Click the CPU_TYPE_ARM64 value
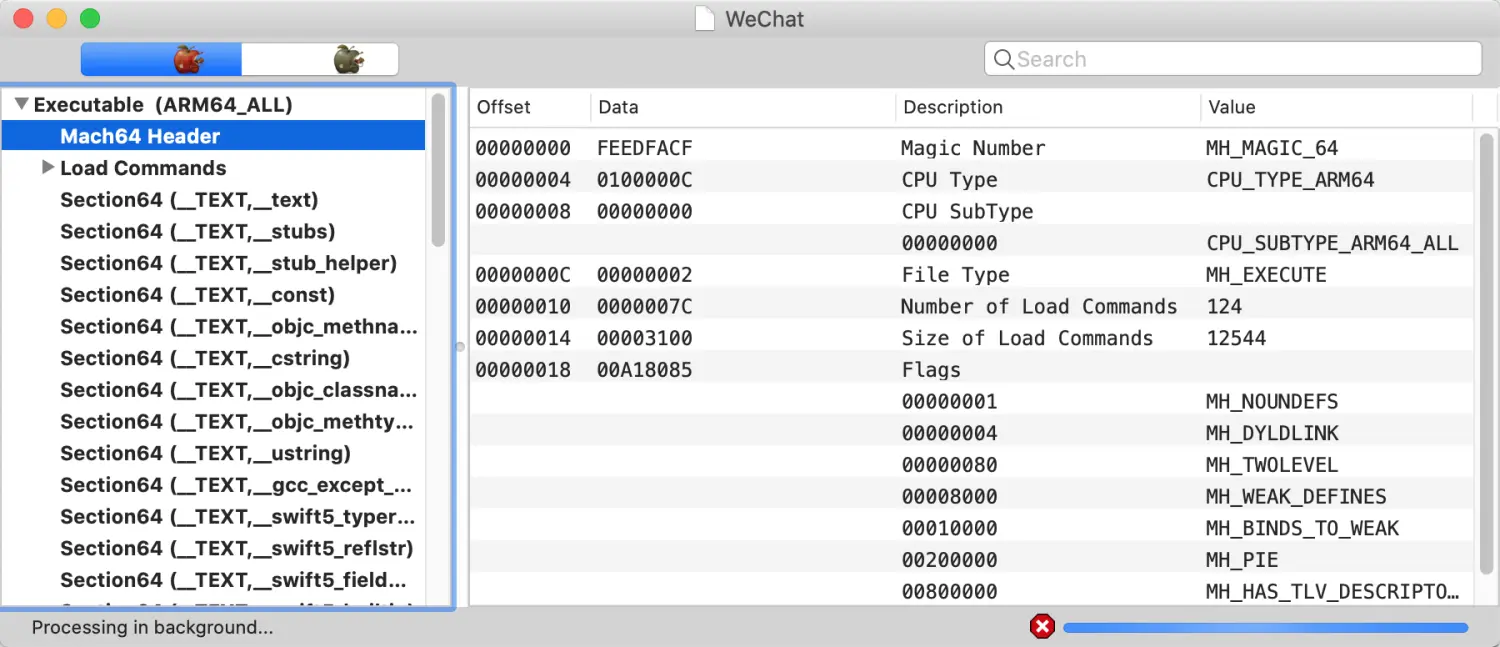Image resolution: width=1500 pixels, height=647 pixels. (x=1290, y=180)
